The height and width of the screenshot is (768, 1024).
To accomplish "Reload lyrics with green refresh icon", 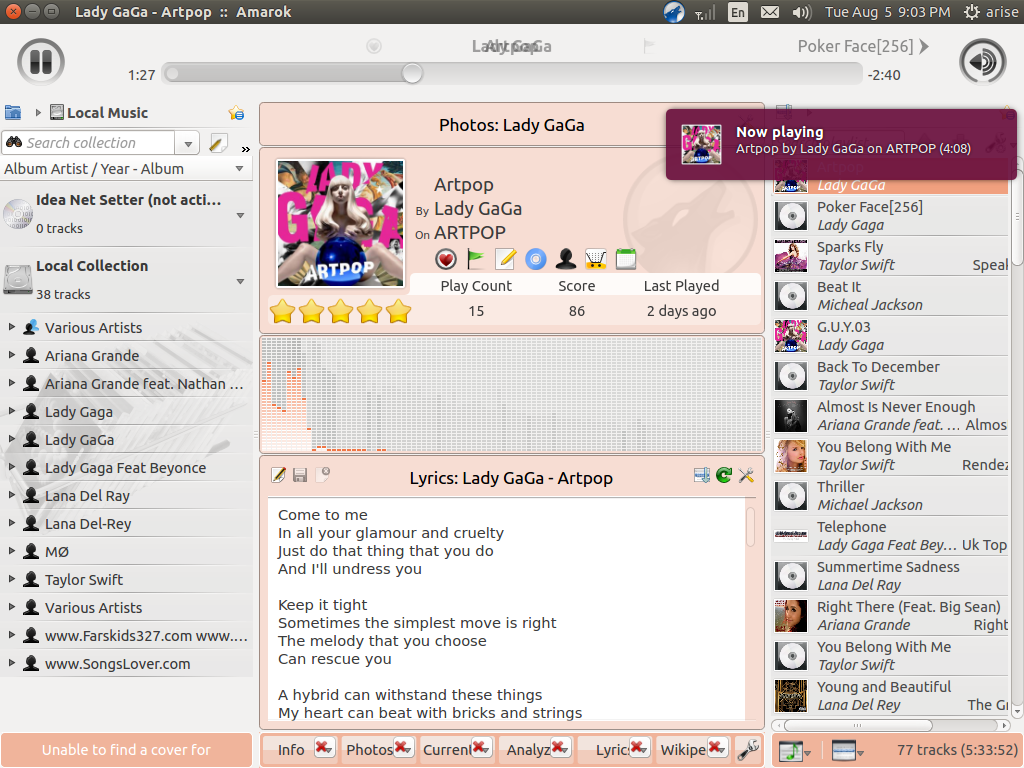I will pyautogui.click(x=724, y=475).
